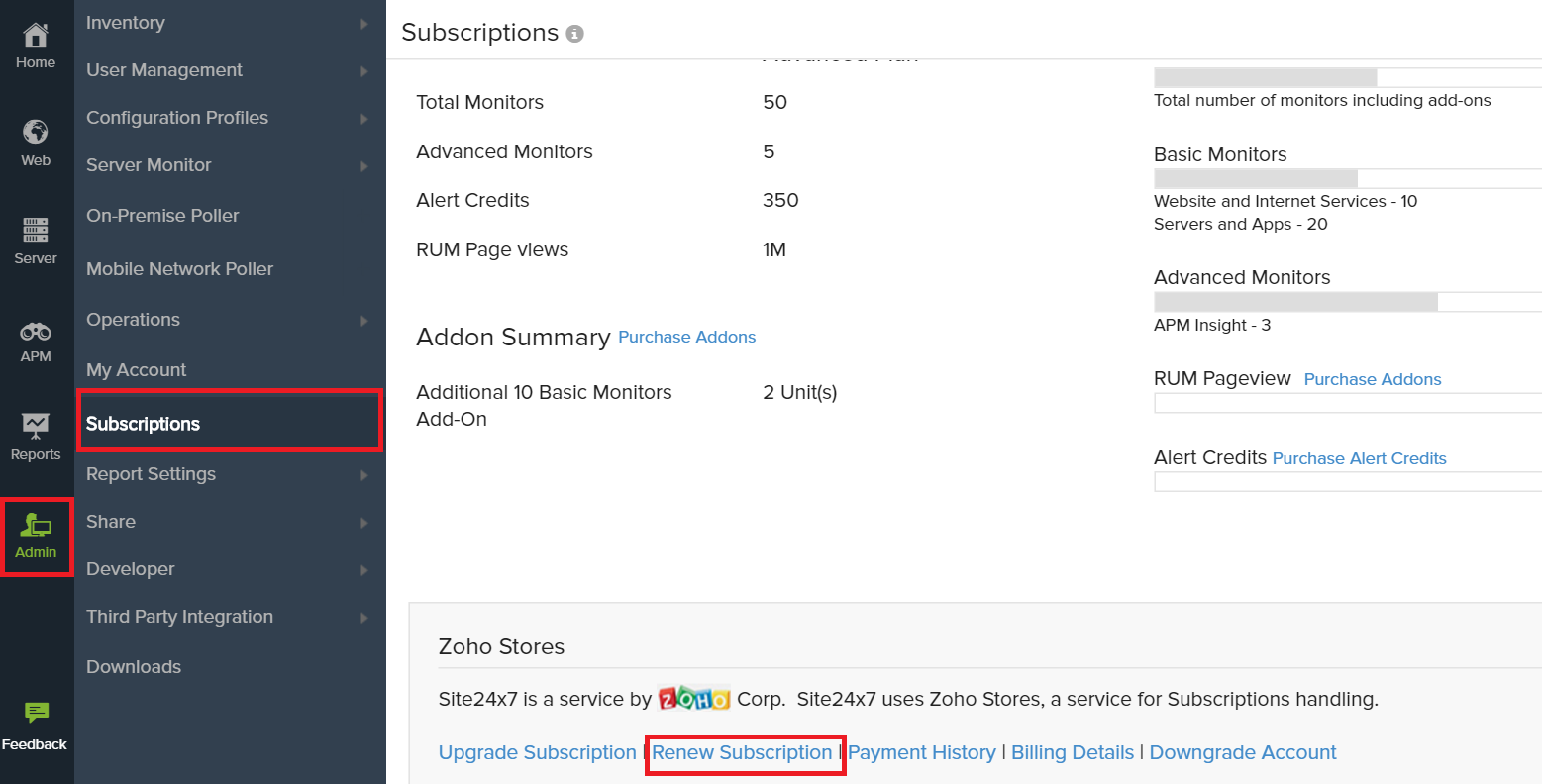Expand the User Management arrow
Screen dimensions: 1542x784
[x=364, y=71]
